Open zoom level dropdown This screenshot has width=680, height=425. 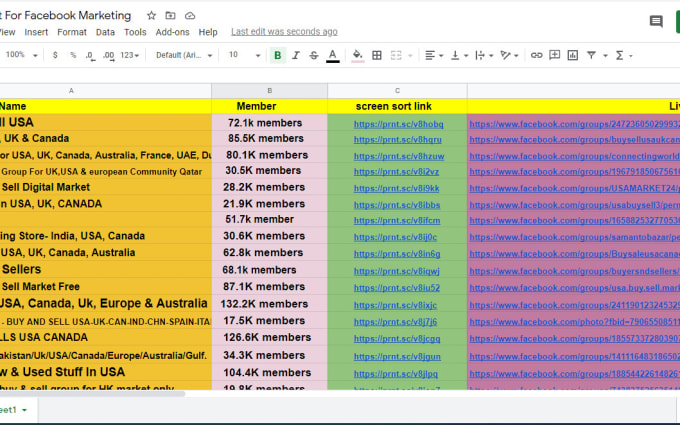coord(22,55)
